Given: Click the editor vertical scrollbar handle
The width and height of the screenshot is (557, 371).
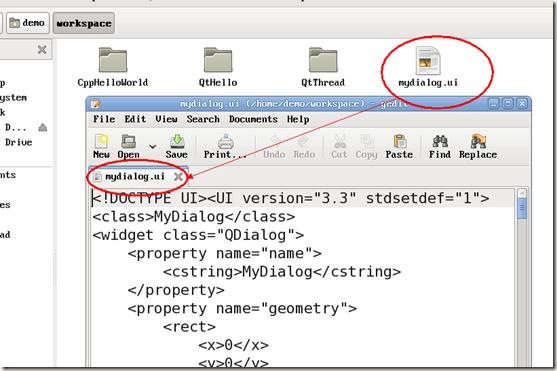Looking at the screenshot, I should [x=522, y=209].
